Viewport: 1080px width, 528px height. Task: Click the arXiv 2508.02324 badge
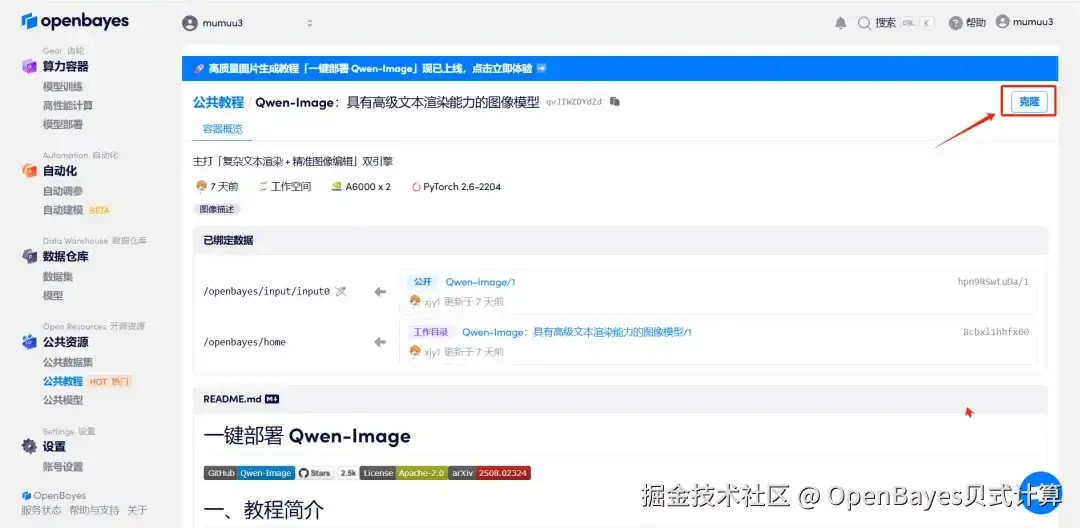[x=490, y=473]
